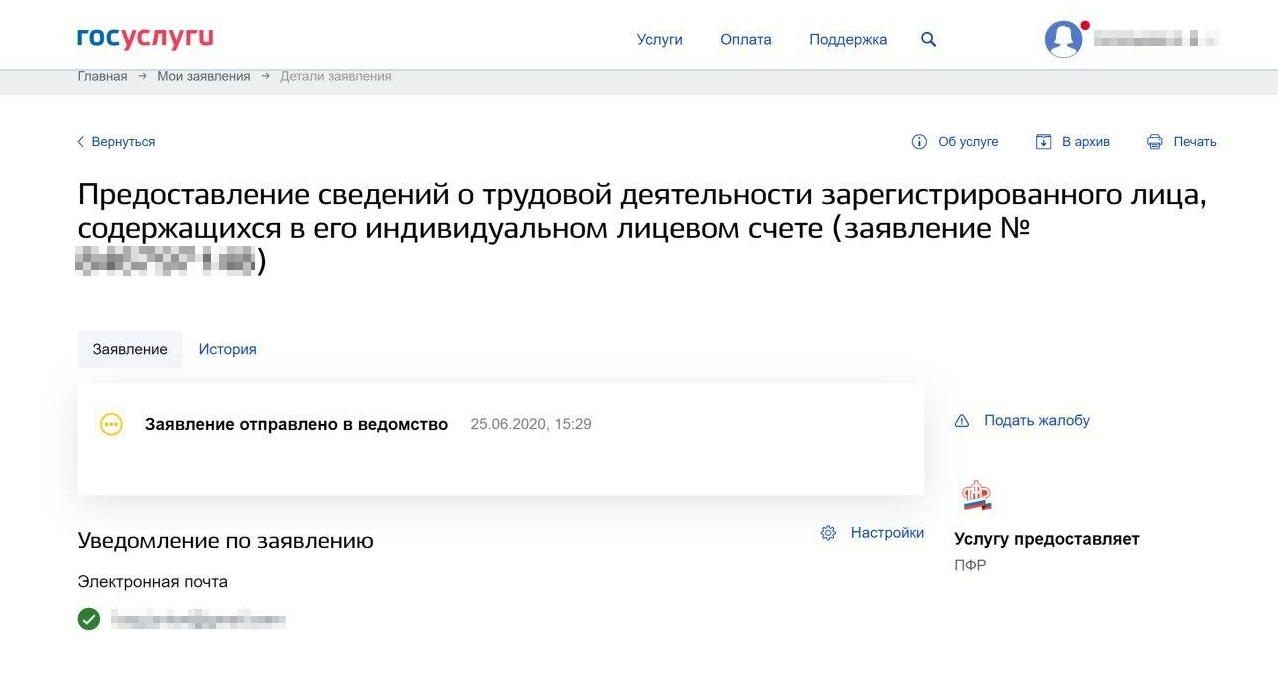Select the Заявление tab
1280x680 pixels.
click(130, 349)
